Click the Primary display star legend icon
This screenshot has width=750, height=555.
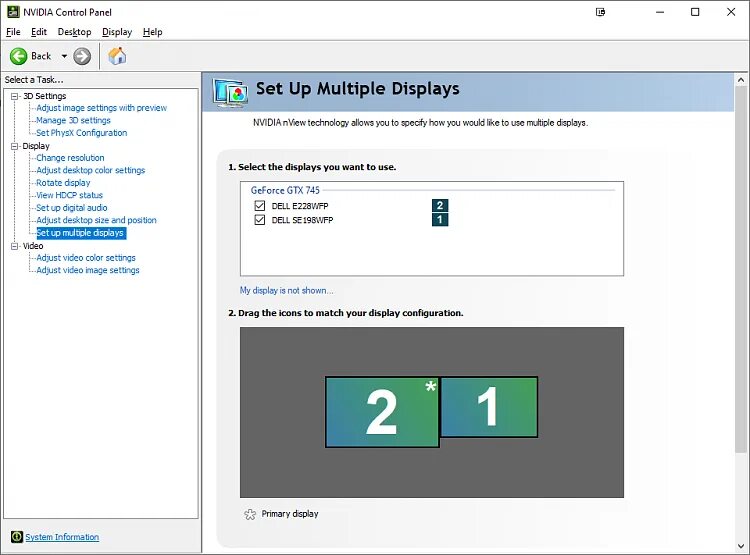250,514
